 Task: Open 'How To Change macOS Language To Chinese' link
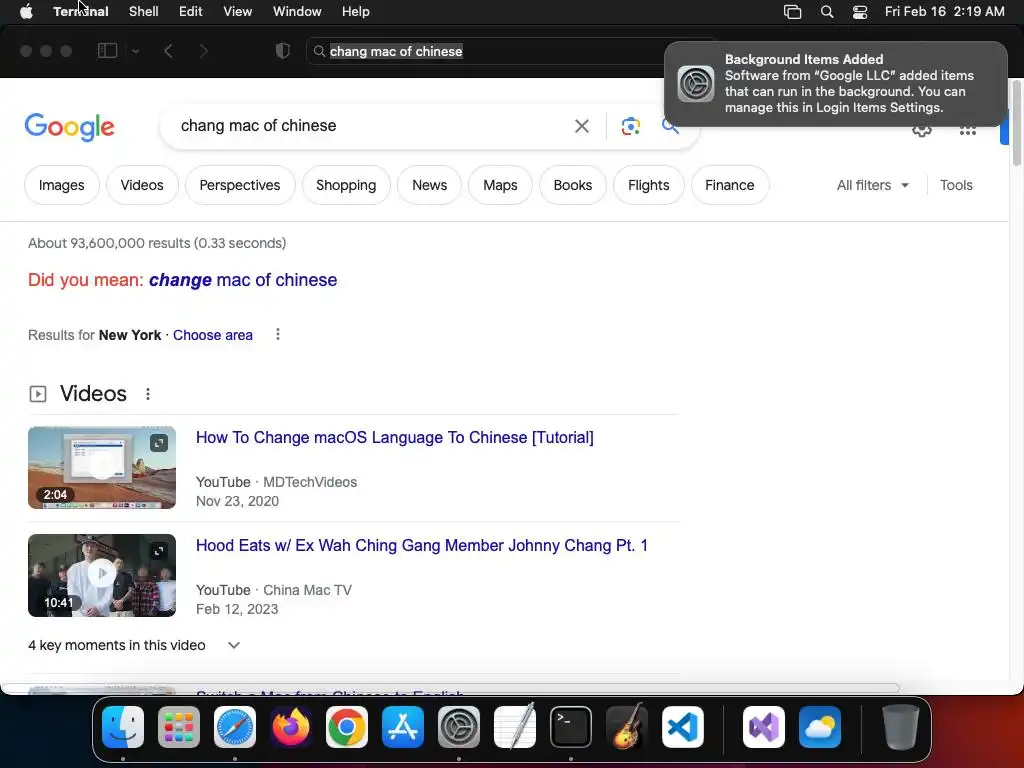394,438
